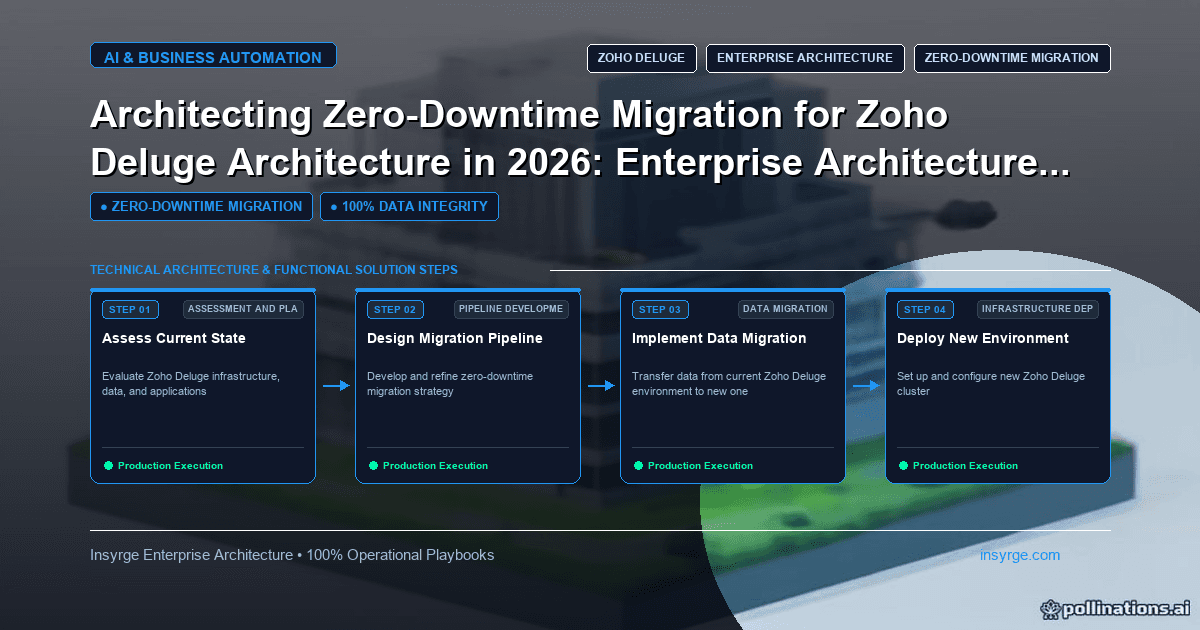The width and height of the screenshot is (1200, 630).
Task: Click the green status dot in Step 02 card
Action: click(373, 466)
